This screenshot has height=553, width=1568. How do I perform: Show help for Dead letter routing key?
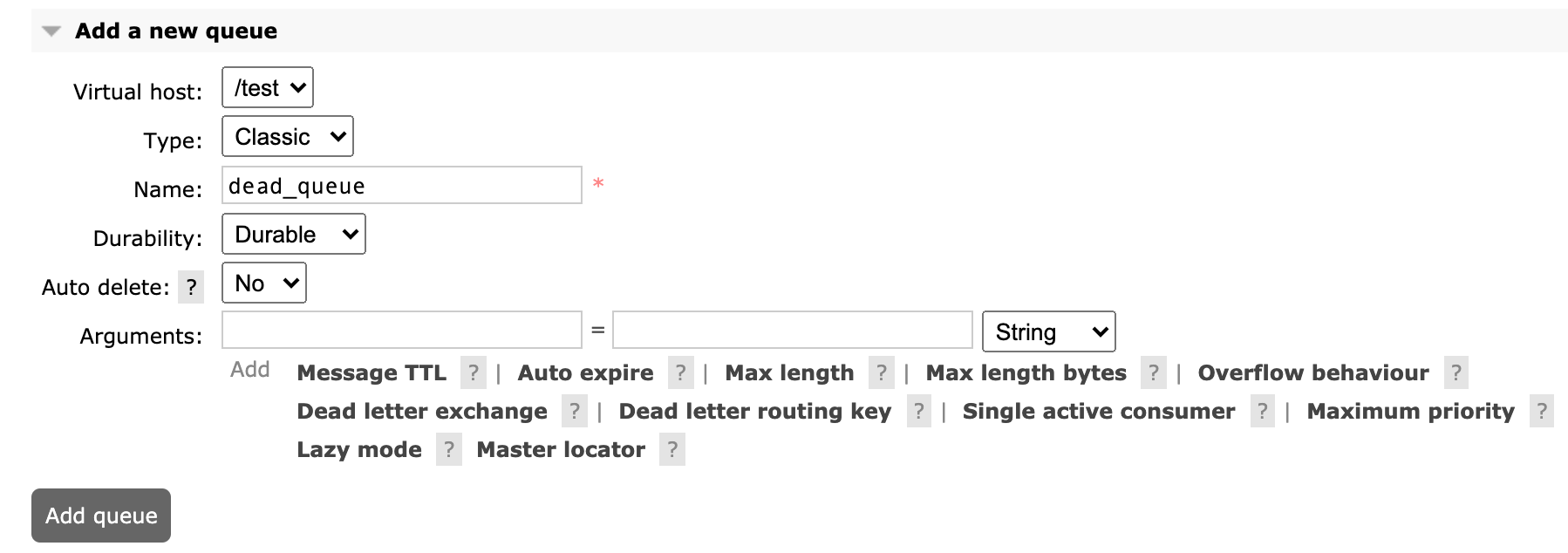[918, 411]
